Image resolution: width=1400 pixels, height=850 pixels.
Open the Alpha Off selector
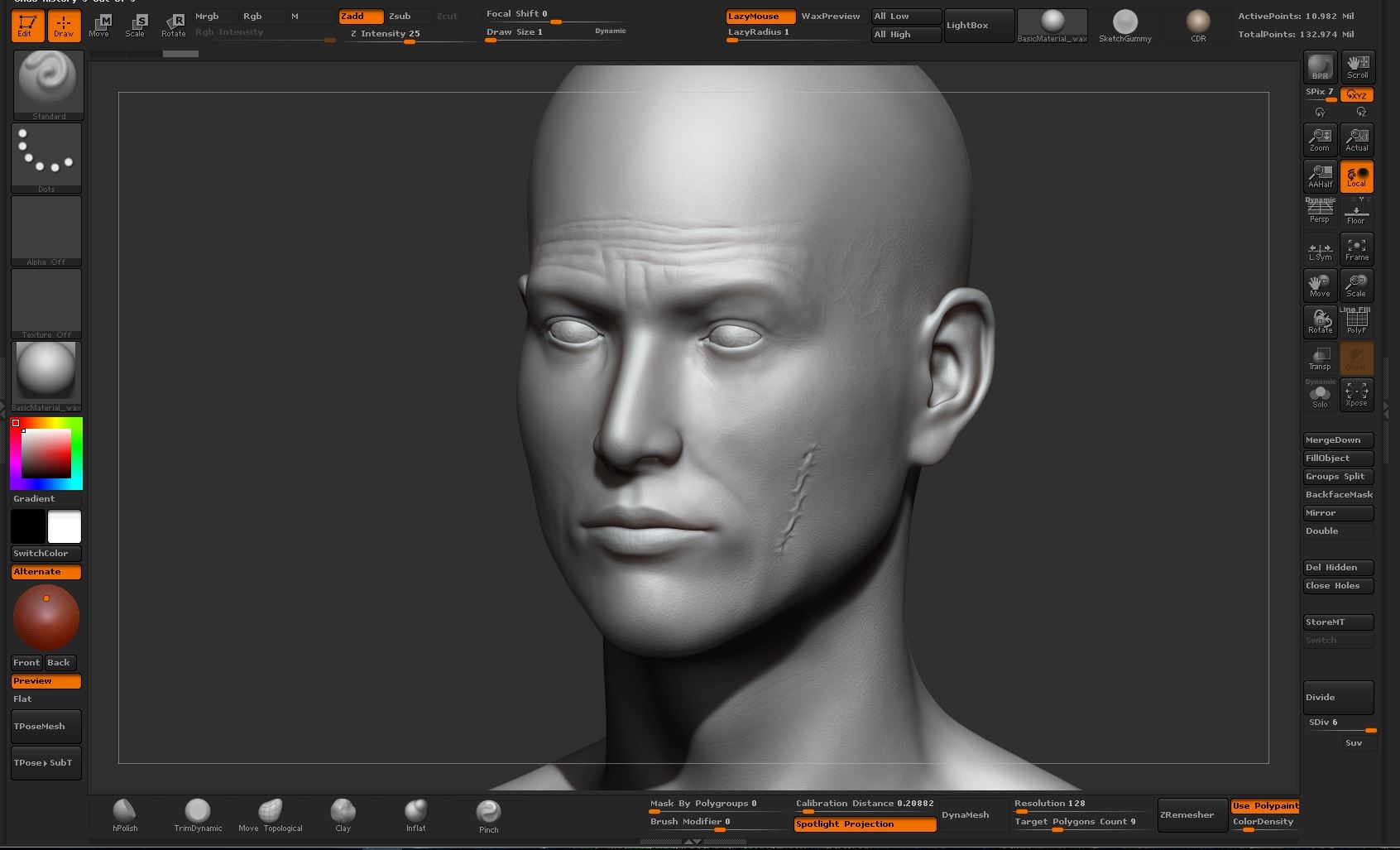(x=46, y=231)
